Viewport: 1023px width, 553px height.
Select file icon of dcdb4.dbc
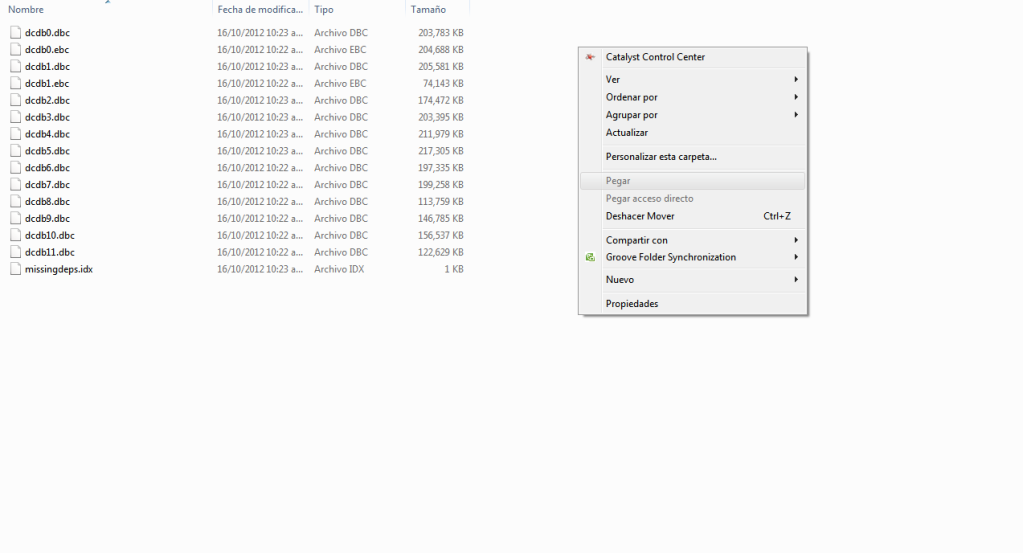tap(16, 134)
